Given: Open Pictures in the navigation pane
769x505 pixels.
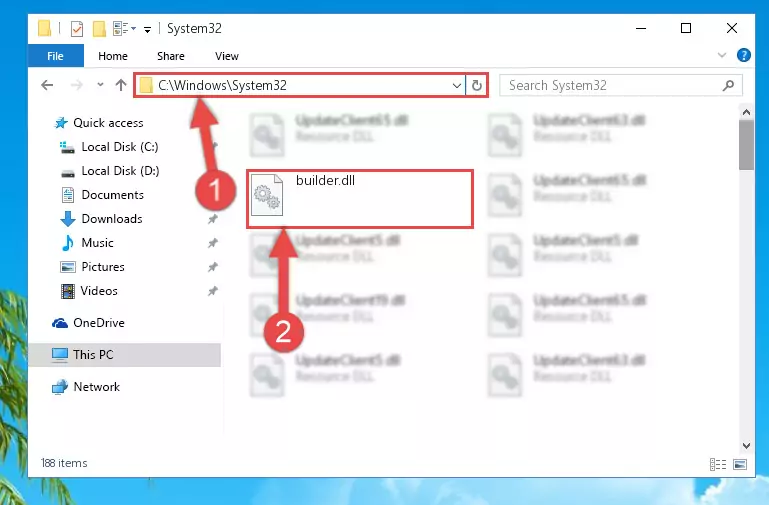Looking at the screenshot, I should (103, 267).
